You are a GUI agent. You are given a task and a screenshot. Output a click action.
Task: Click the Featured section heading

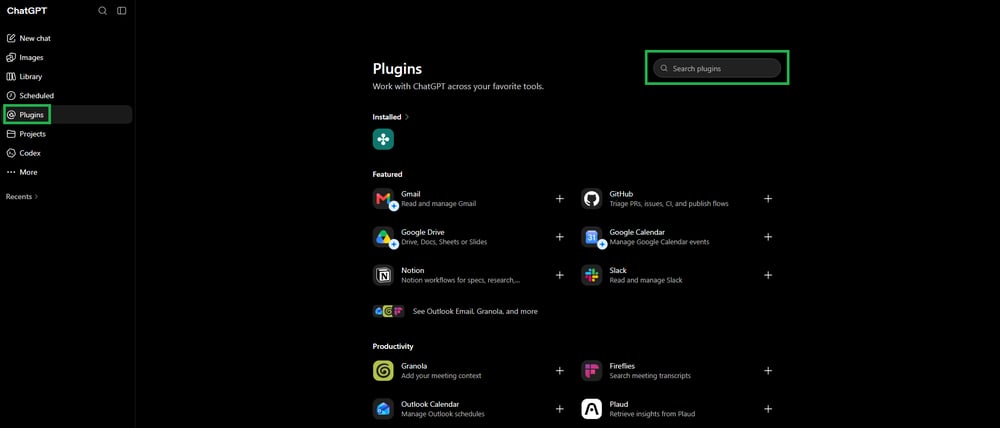388,174
